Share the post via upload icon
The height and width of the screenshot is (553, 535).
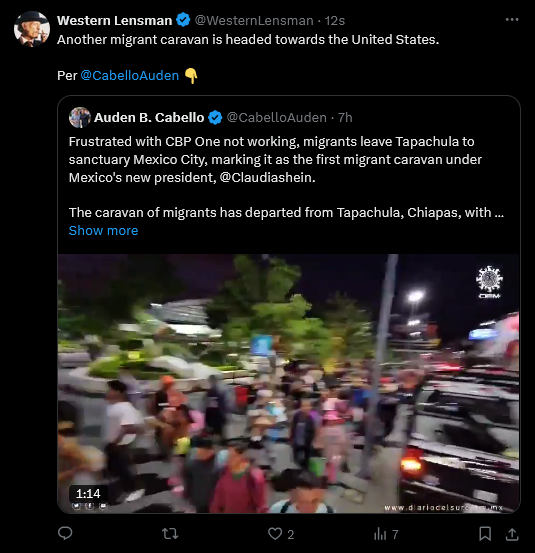[512, 534]
